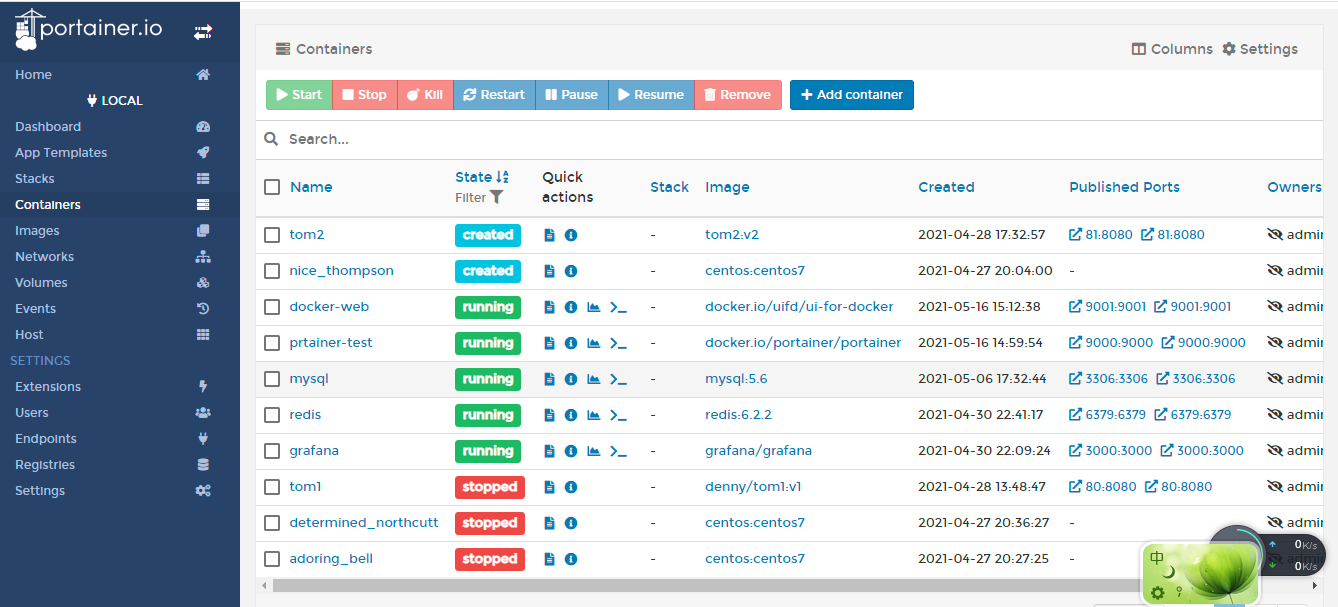Open the console icon for mysql
The width and height of the screenshot is (1338, 607).
[x=618, y=379]
